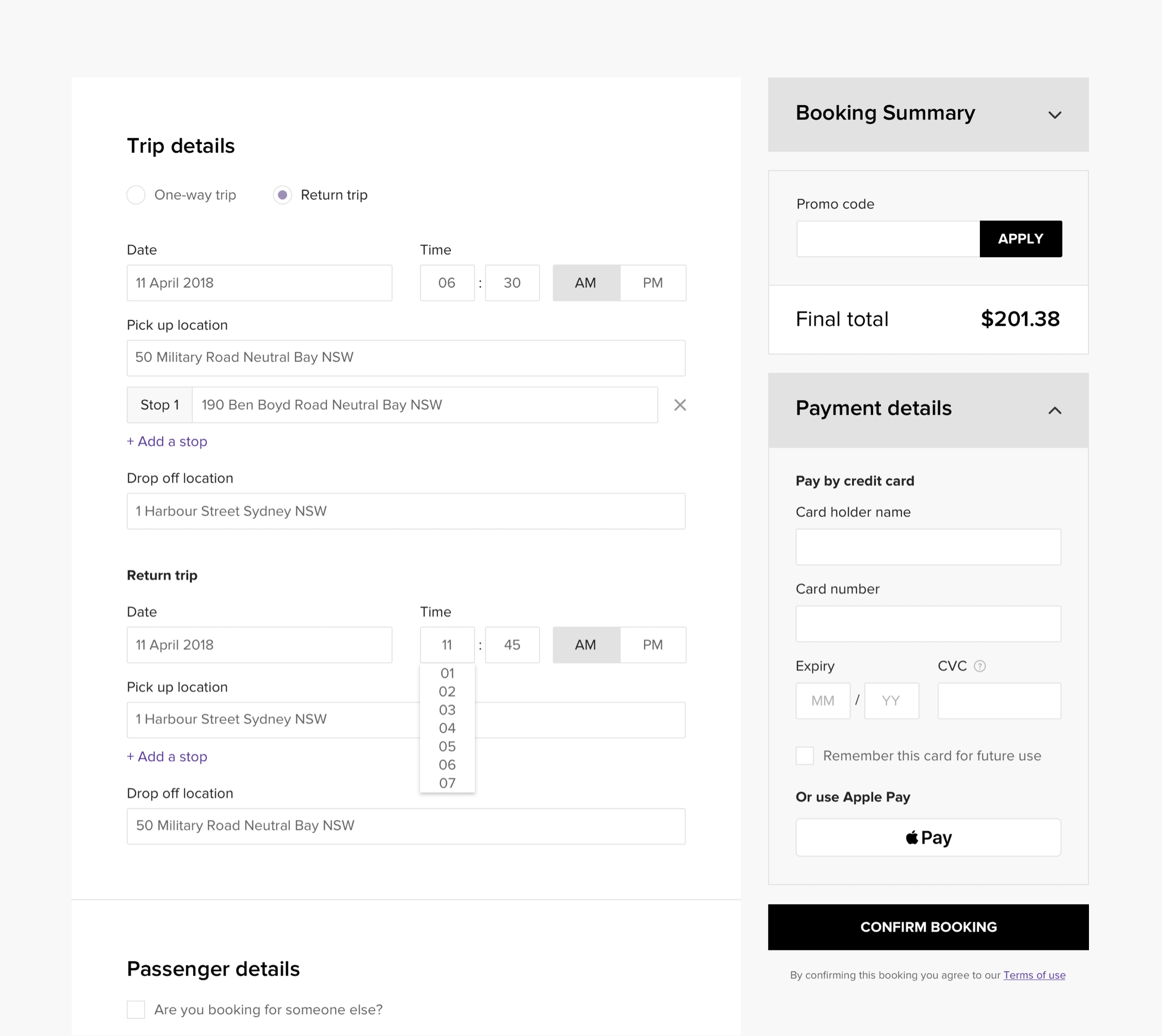This screenshot has width=1162, height=1036.
Task: Select the Return trip radio button
Action: pos(282,195)
